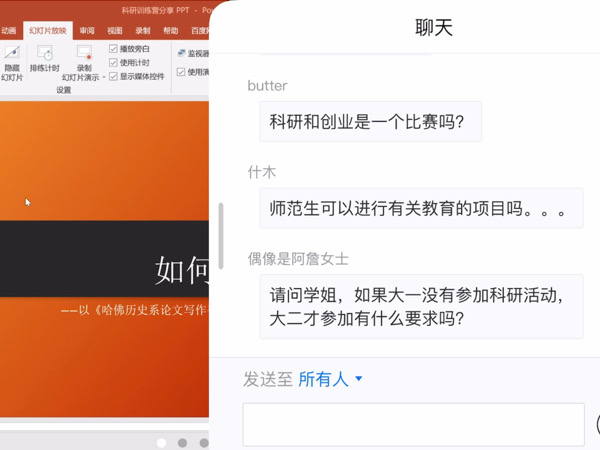Open the 发送至 所有人 recipient dropdown

(x=330, y=379)
